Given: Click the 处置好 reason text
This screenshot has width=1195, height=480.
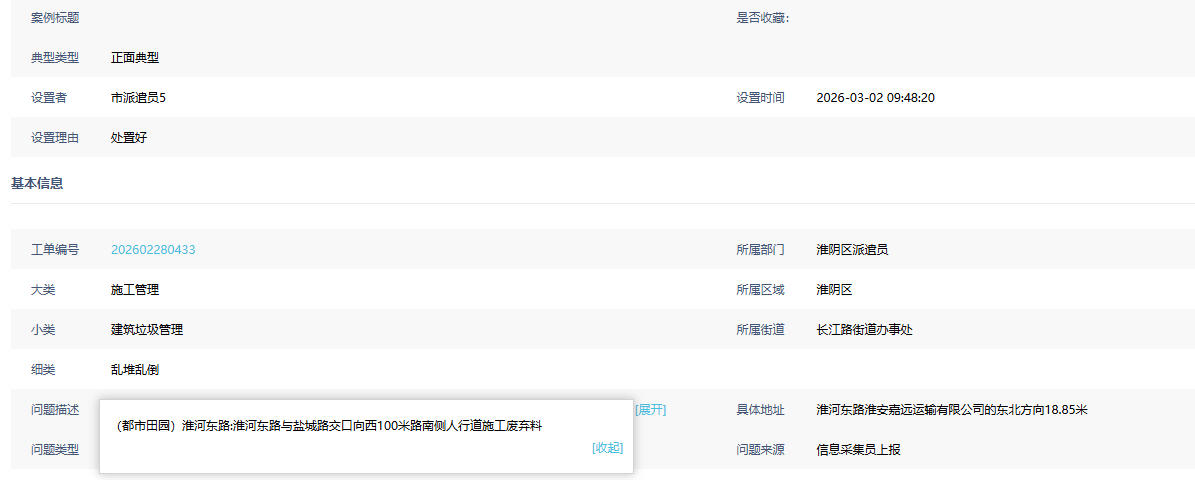Looking at the screenshot, I should 129,138.
